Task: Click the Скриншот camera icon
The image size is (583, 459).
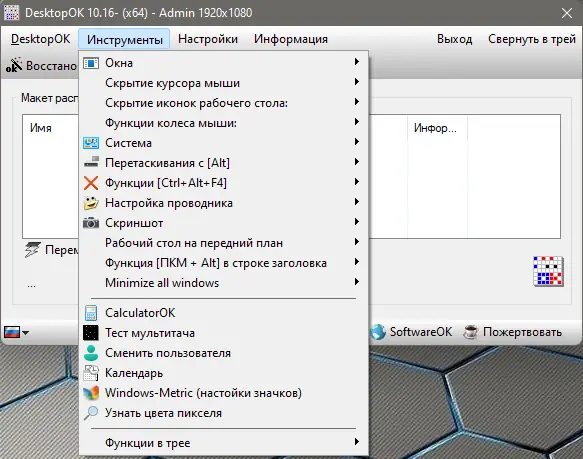Action: tap(91, 223)
